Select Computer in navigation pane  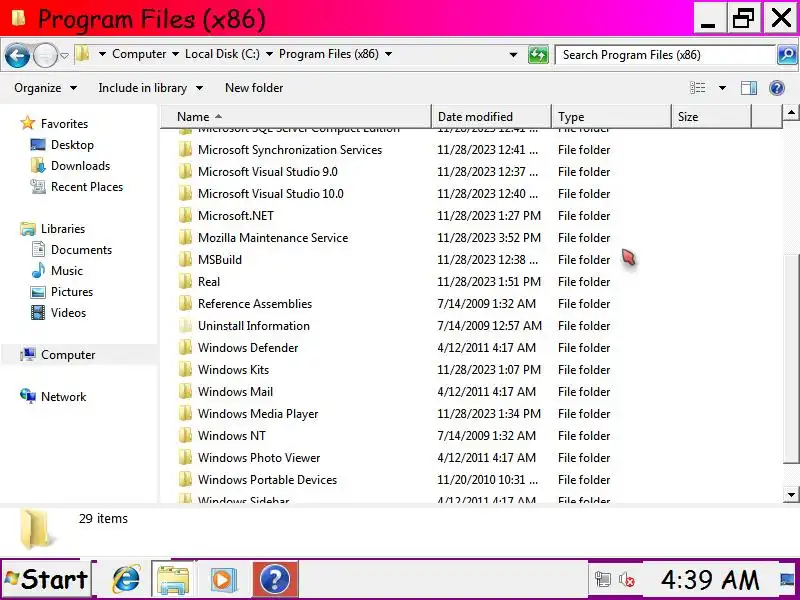tap(68, 355)
